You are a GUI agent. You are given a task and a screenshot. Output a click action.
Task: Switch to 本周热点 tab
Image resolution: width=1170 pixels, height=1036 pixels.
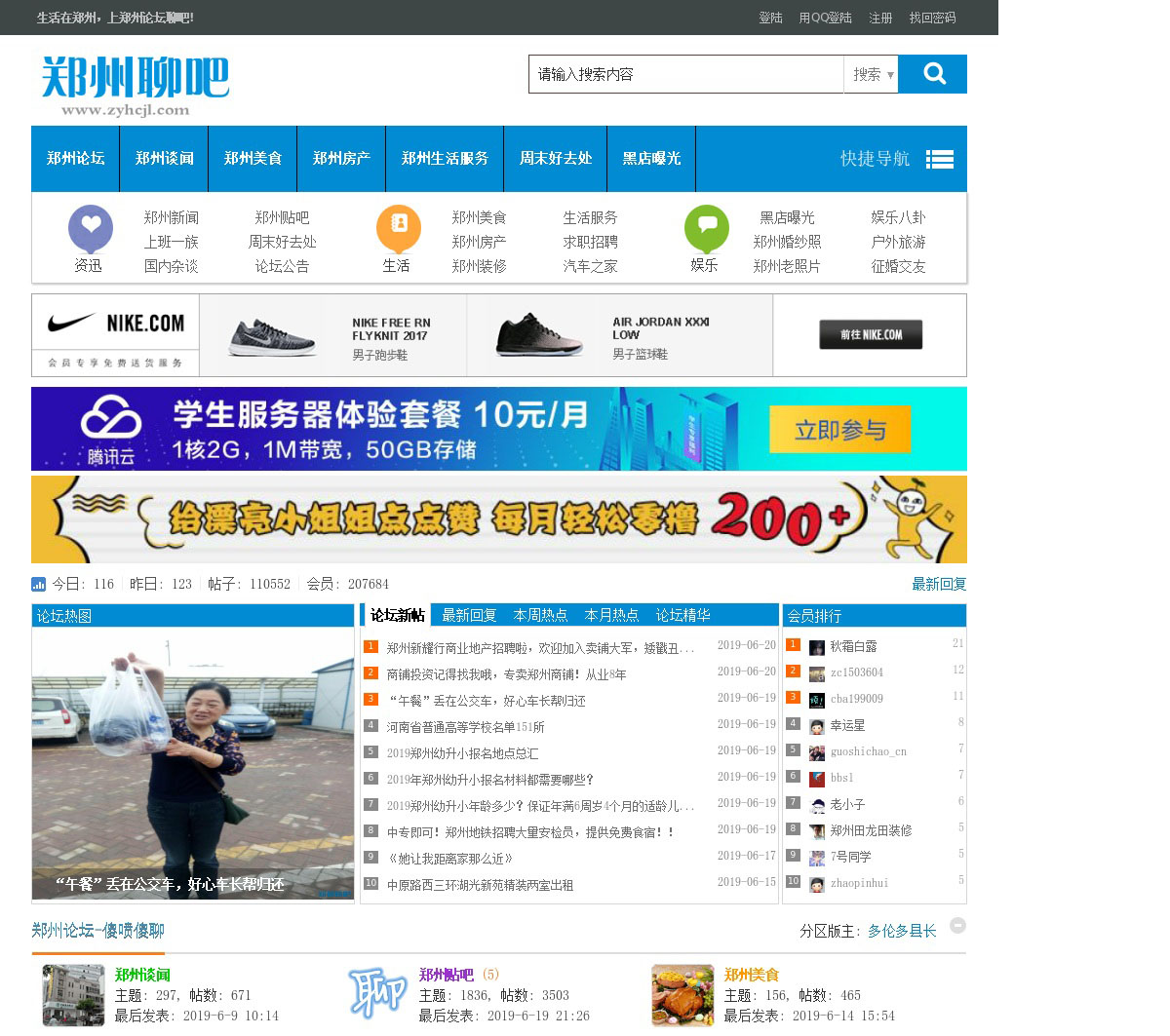click(x=540, y=615)
